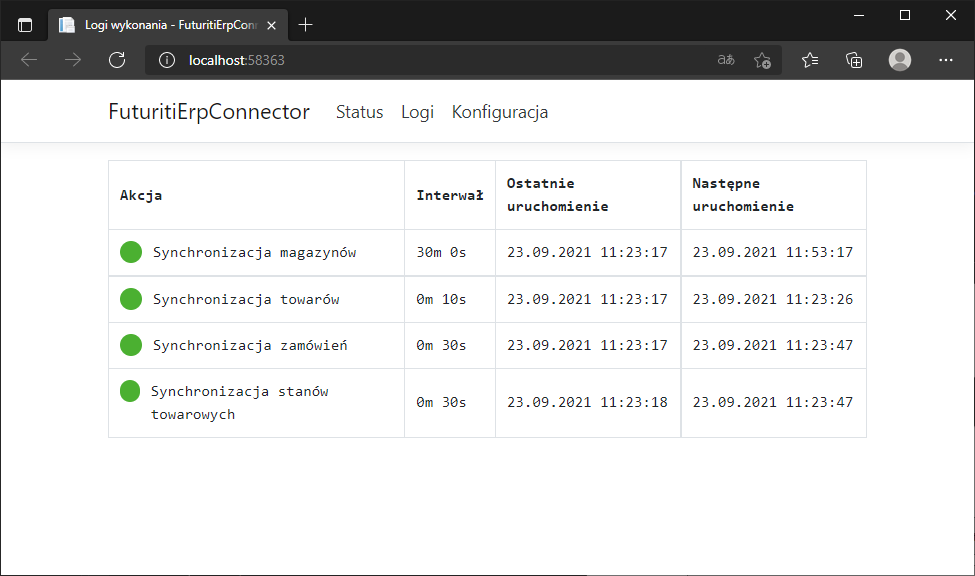
Task: Open the Collections icon
Action: click(854, 60)
